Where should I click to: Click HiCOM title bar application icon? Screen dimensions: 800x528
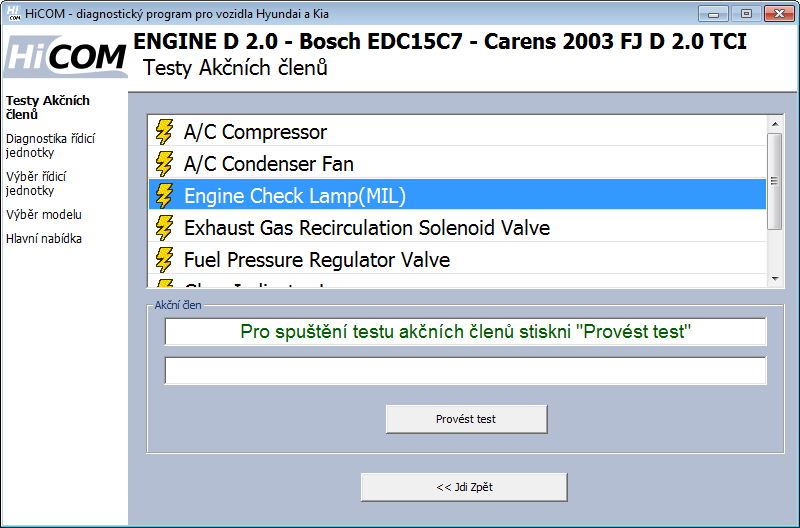click(14, 13)
